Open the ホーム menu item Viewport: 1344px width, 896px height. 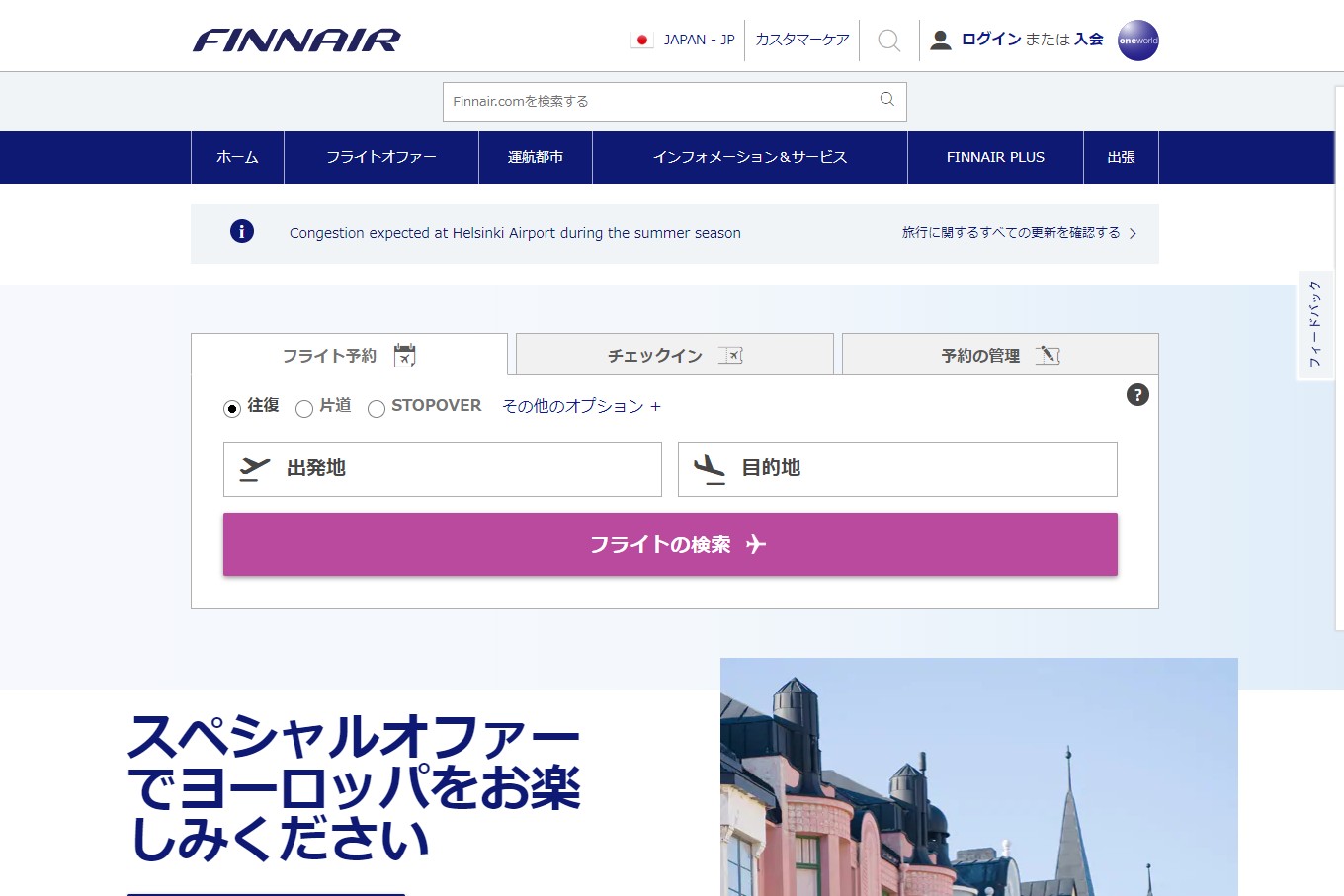coord(237,157)
